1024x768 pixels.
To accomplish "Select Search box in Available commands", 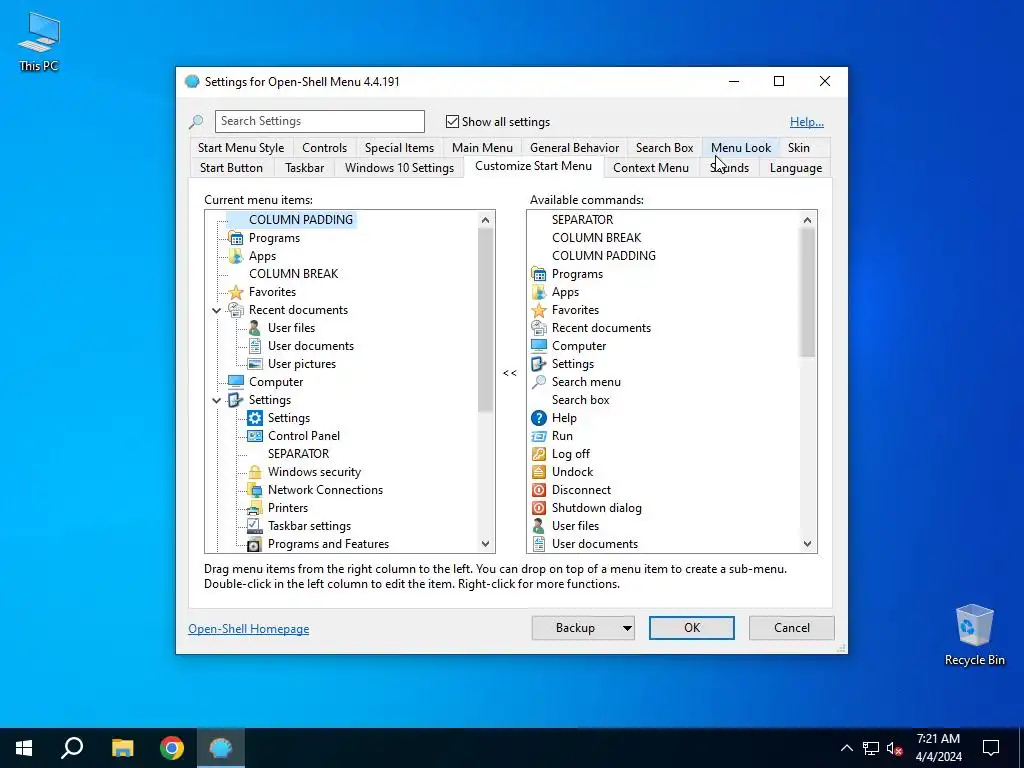I will [581, 400].
